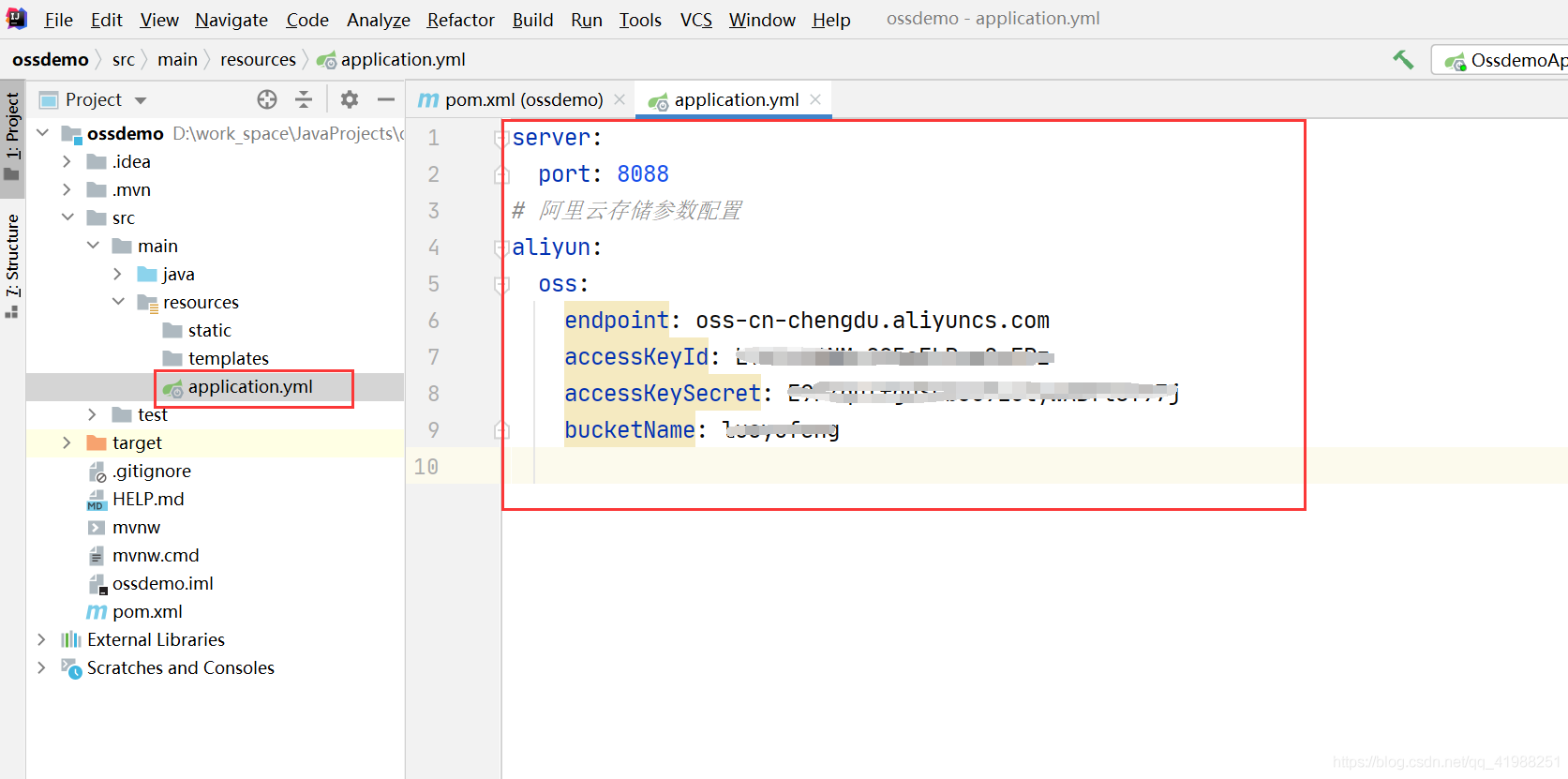1568x779 pixels.
Task: Click the endpoint value oss-cn-chengdu.aliyuncs.com
Action: [873, 321]
